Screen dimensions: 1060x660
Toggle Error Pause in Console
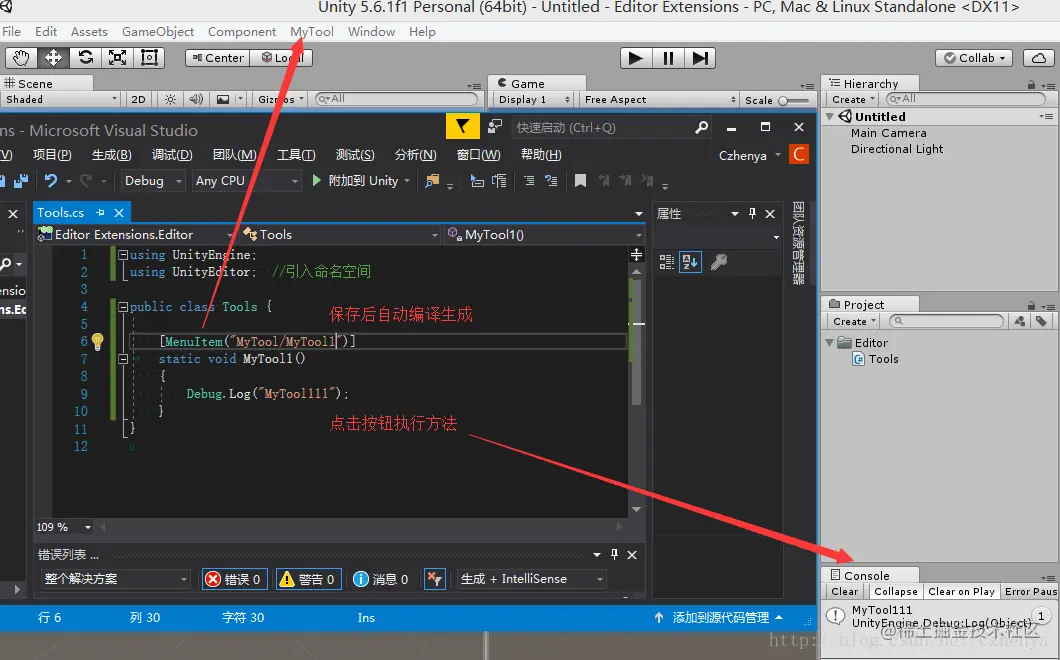(1030, 591)
